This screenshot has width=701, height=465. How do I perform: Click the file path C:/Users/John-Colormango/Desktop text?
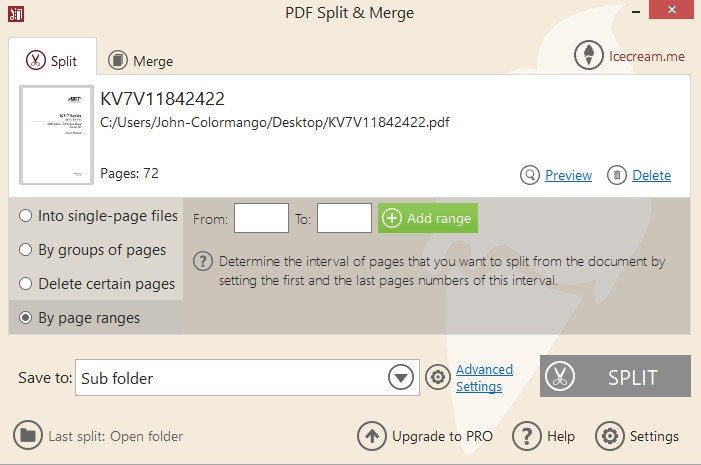274,122
